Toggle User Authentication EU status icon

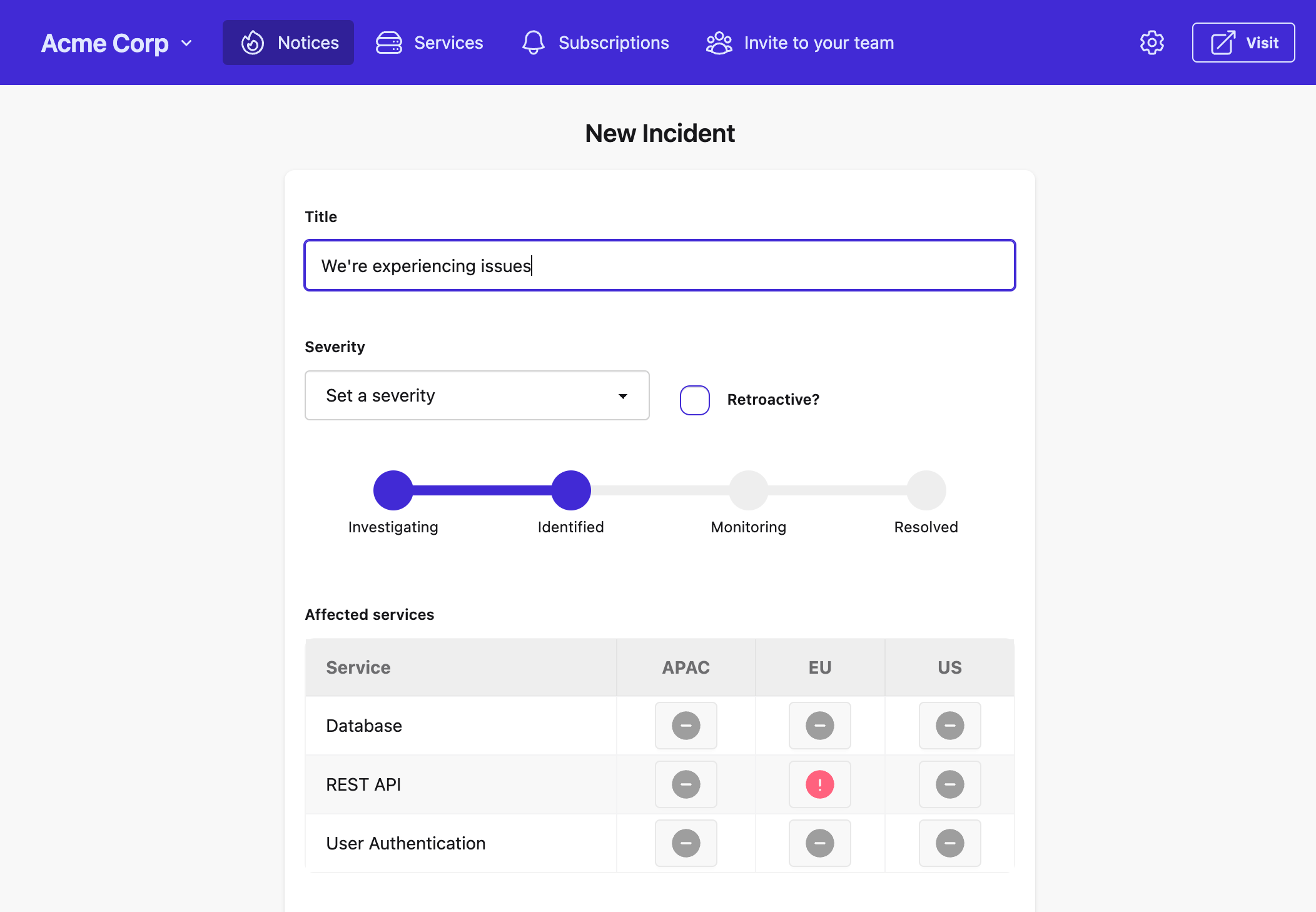pos(820,843)
